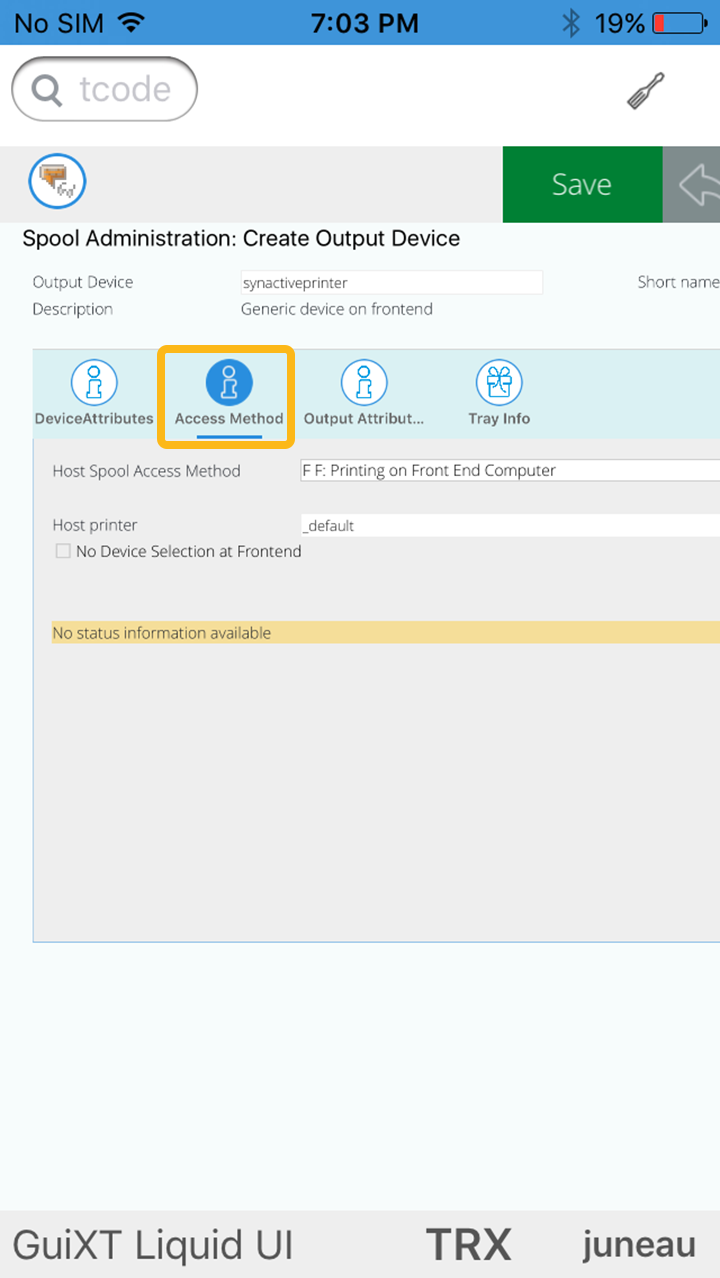Tap the TRX label in bottom bar
The image size is (720, 1278).
pos(468,1245)
